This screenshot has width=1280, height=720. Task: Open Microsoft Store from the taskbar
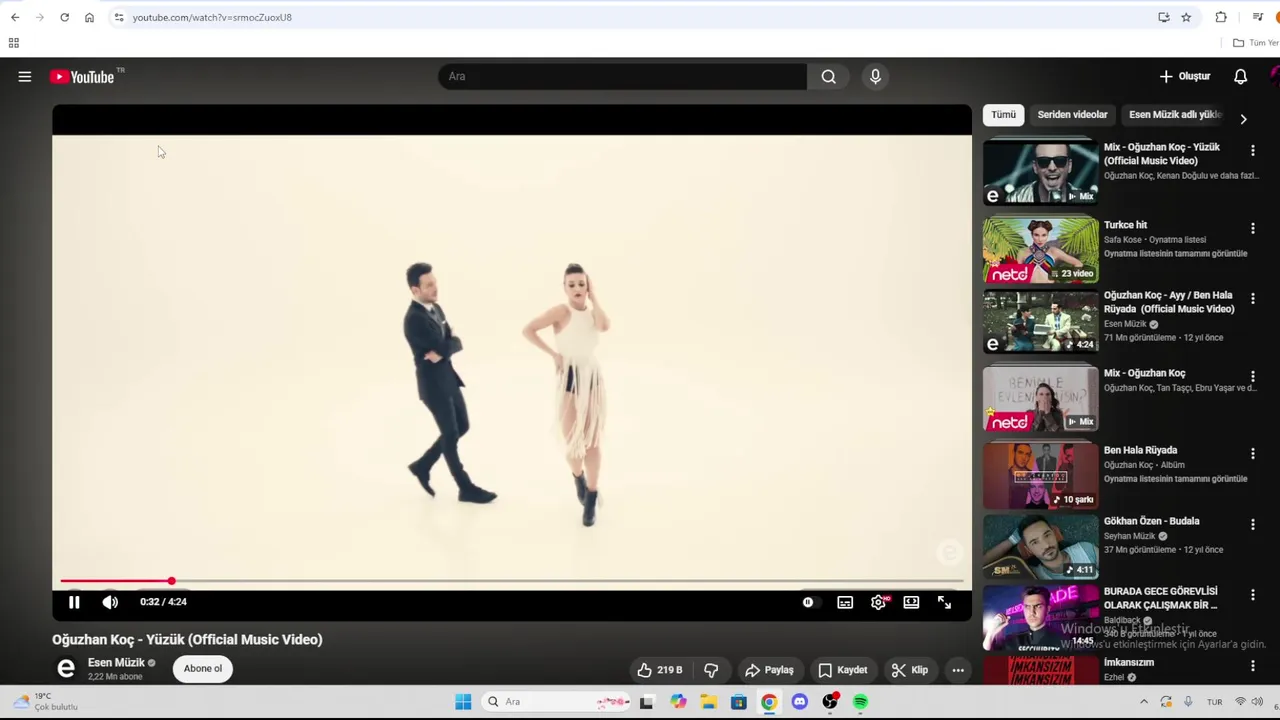(x=738, y=702)
